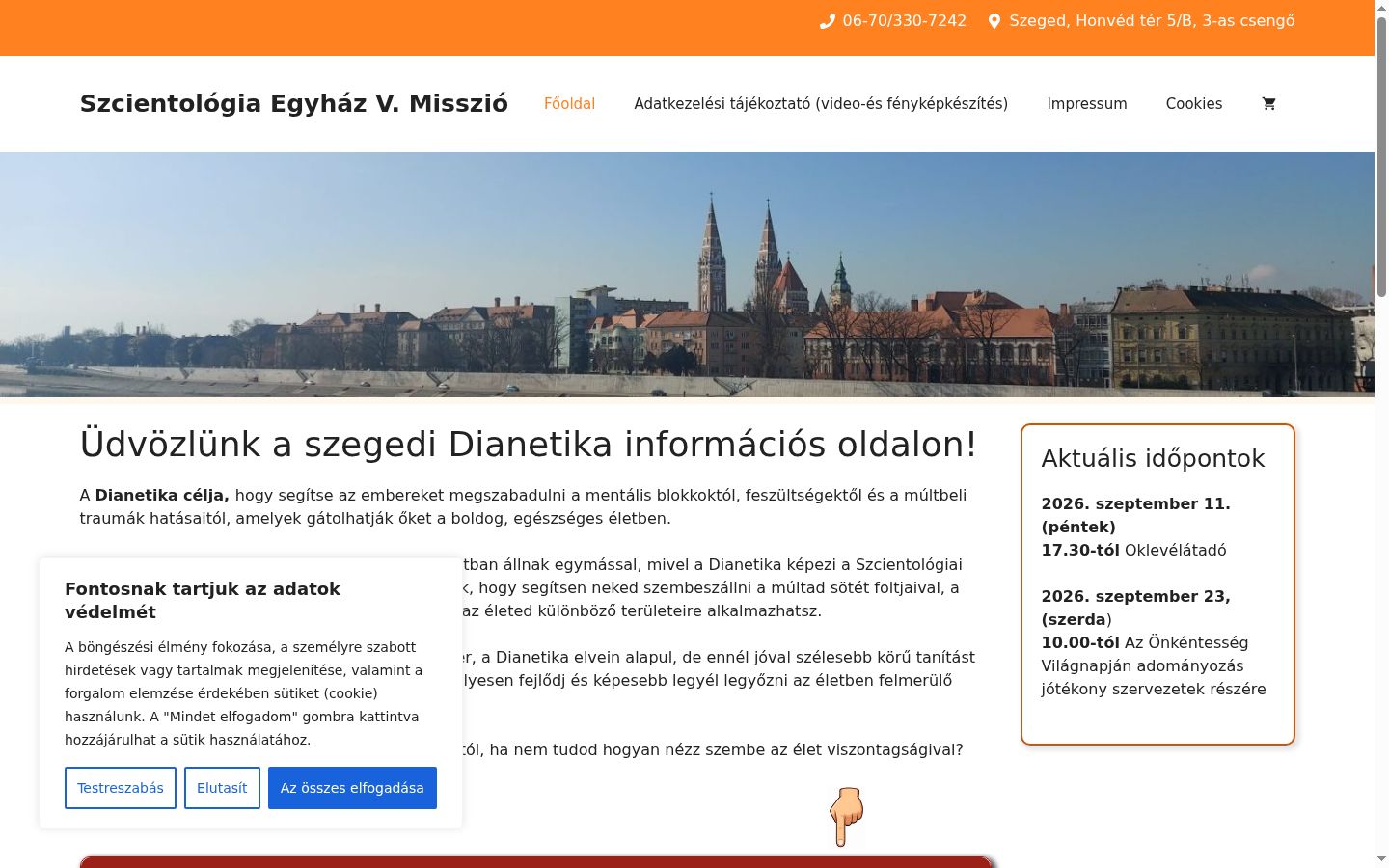1389x868 pixels.
Task: Click the date 2026. szeptember 11. (péntek)
Action: pyautogui.click(x=1135, y=515)
